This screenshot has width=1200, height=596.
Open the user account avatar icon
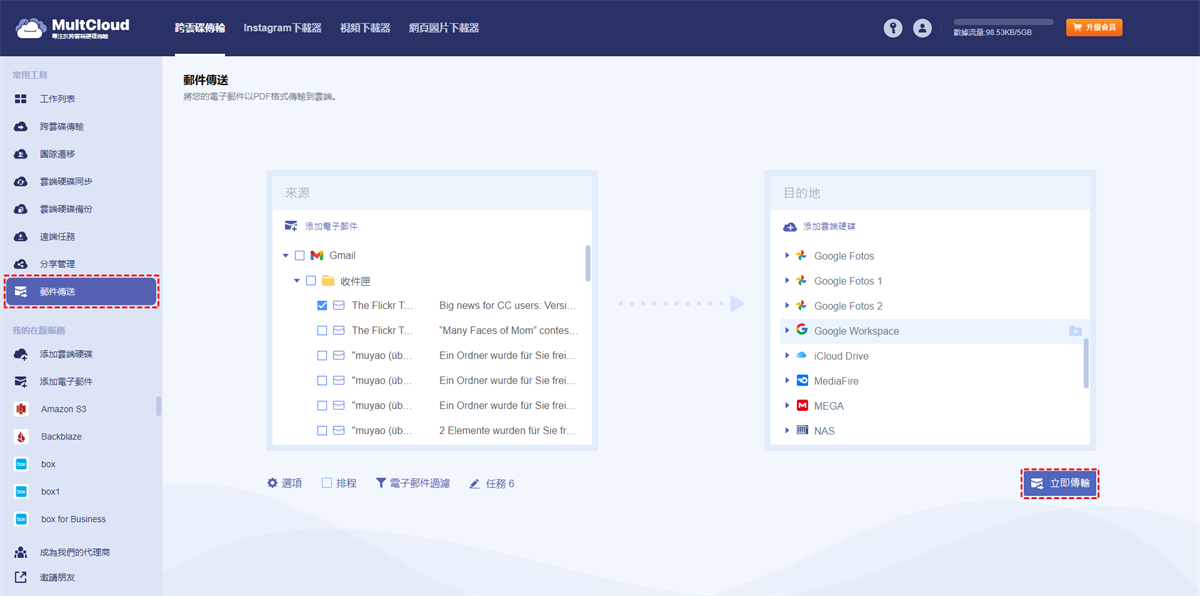pos(922,28)
